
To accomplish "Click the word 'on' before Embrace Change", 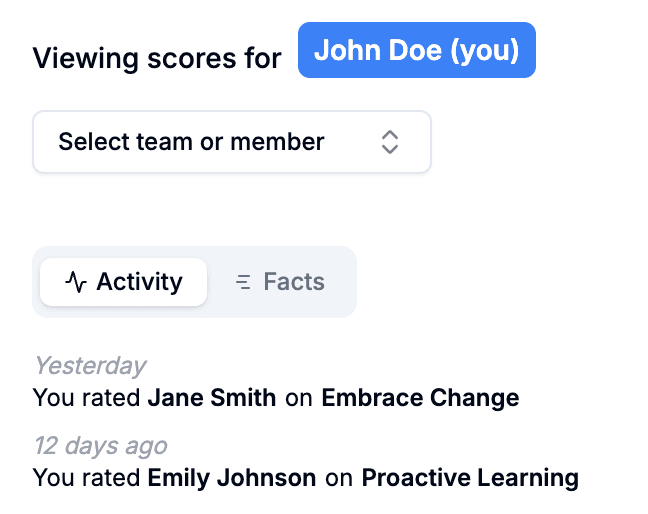I will click(x=298, y=398).
